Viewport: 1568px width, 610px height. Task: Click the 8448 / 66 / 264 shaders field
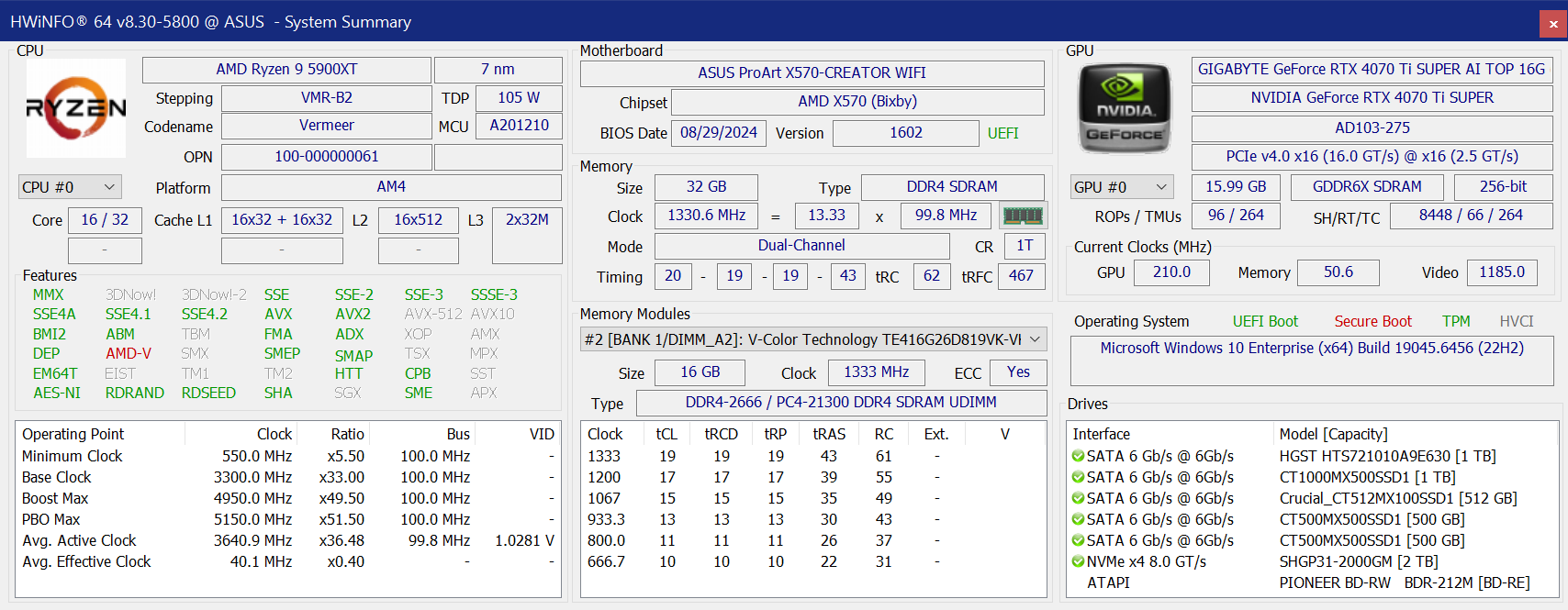(x=1471, y=216)
